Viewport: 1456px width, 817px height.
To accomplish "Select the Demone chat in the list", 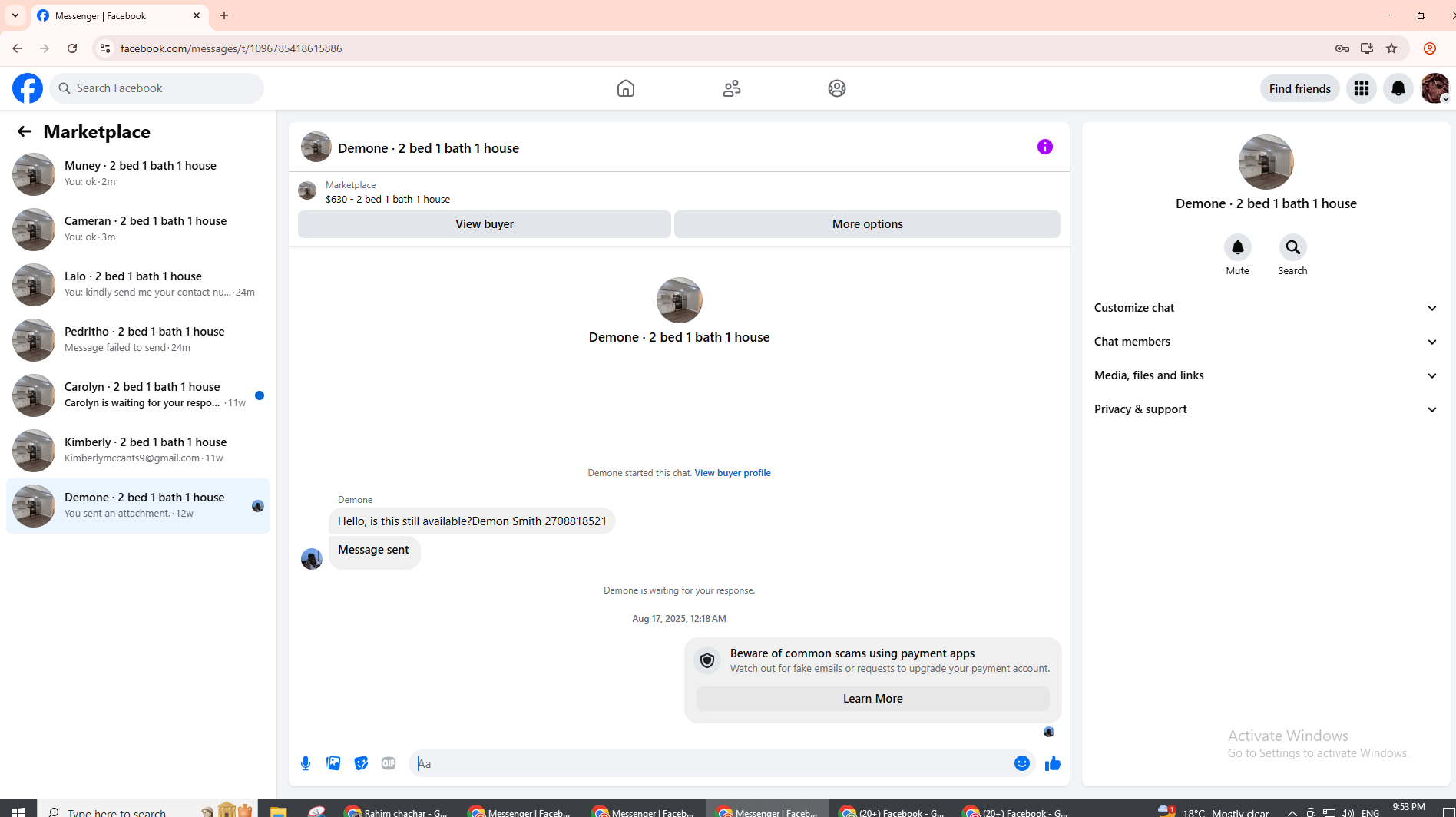I will coord(138,505).
